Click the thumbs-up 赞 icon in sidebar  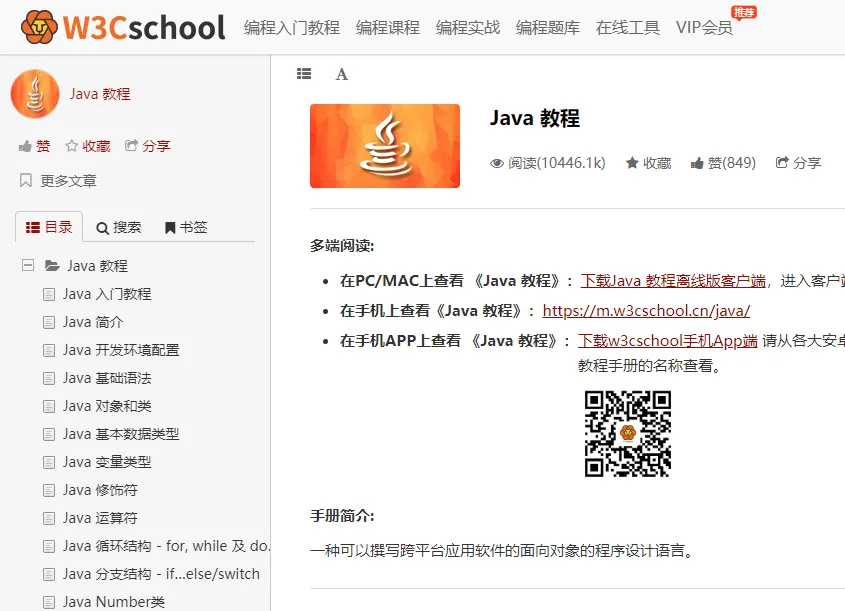25,146
